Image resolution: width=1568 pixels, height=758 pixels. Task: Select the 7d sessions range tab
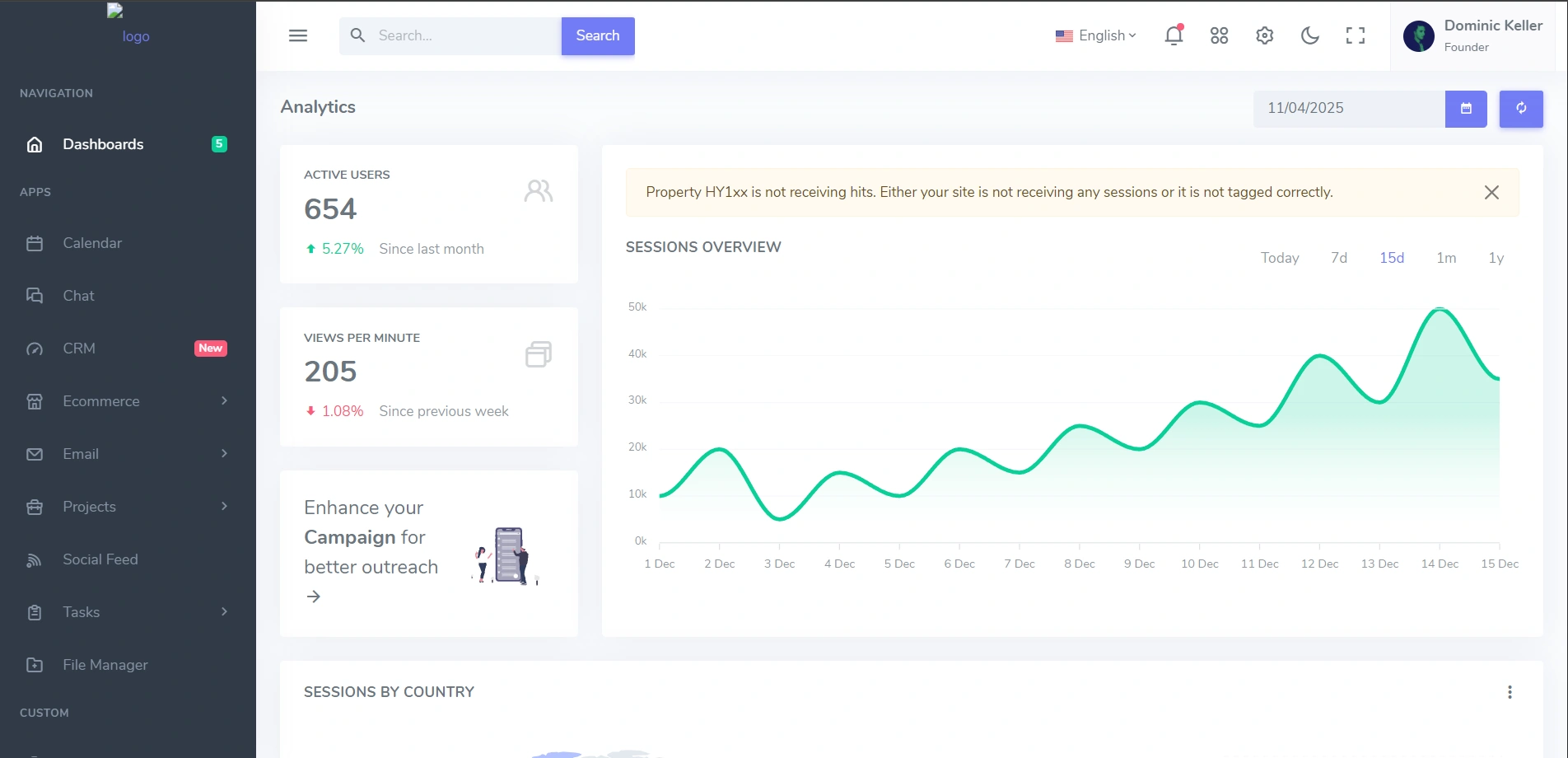click(x=1338, y=258)
